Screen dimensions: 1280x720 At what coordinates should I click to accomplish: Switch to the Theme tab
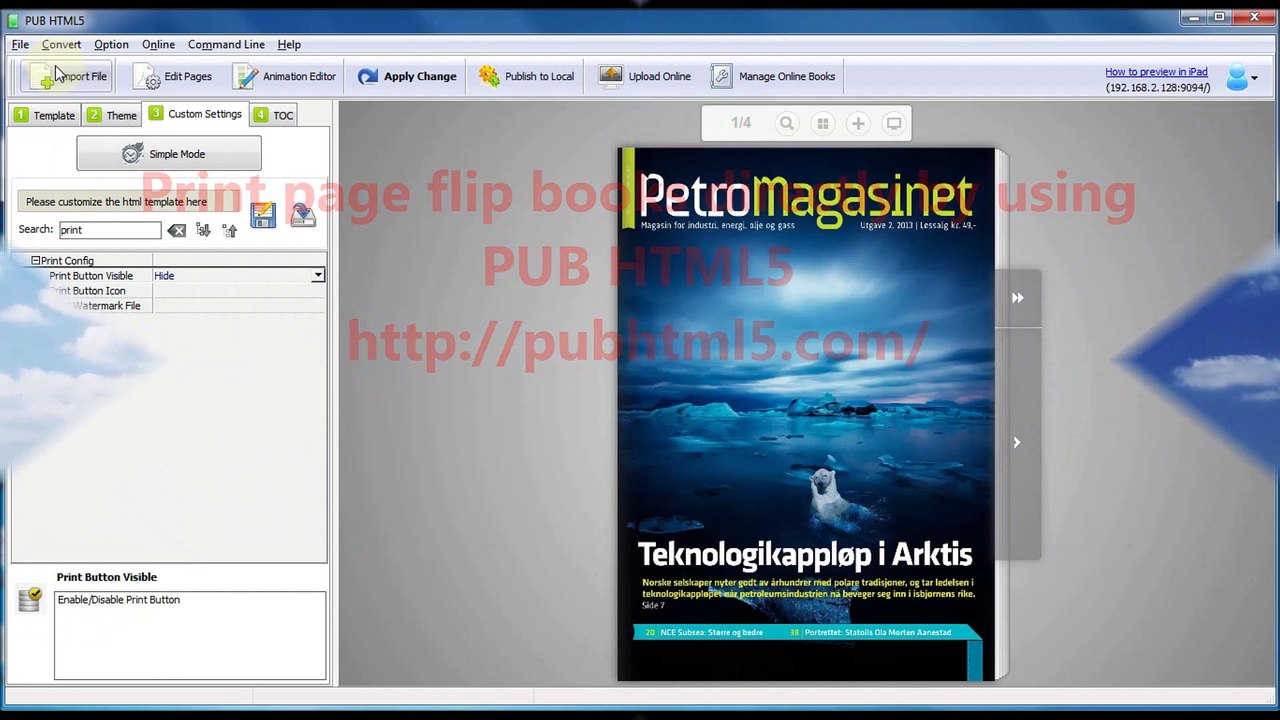tap(111, 115)
